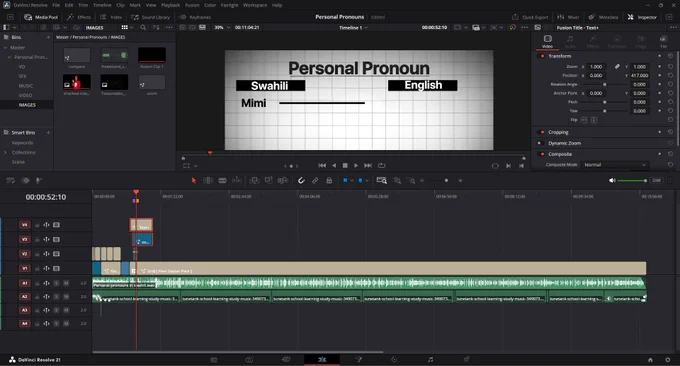The height and width of the screenshot is (366, 680).
Task: Open the media pool three-dot options
Action: pyautogui.click(x=169, y=27)
